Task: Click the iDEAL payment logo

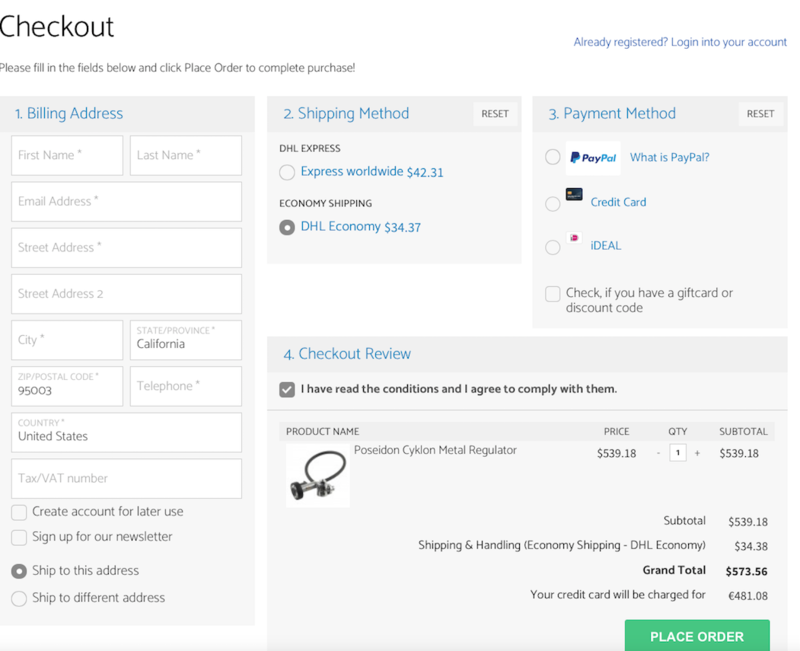Action: 574,237
